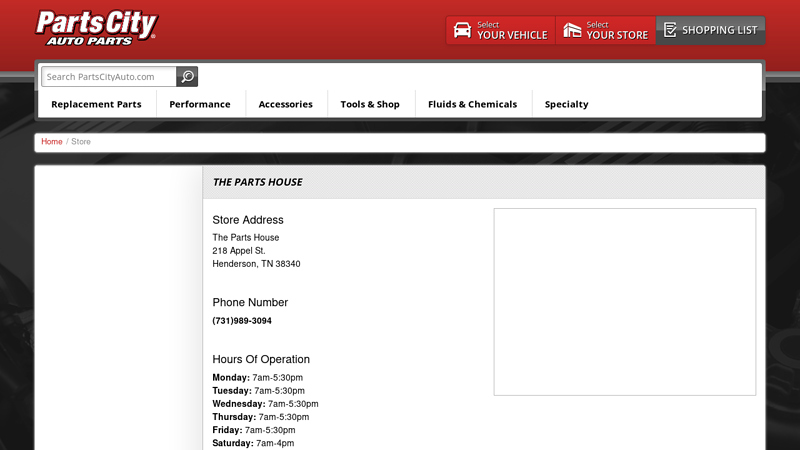Image resolution: width=800 pixels, height=450 pixels.
Task: Open the Replacement Parts menu
Action: 96,104
